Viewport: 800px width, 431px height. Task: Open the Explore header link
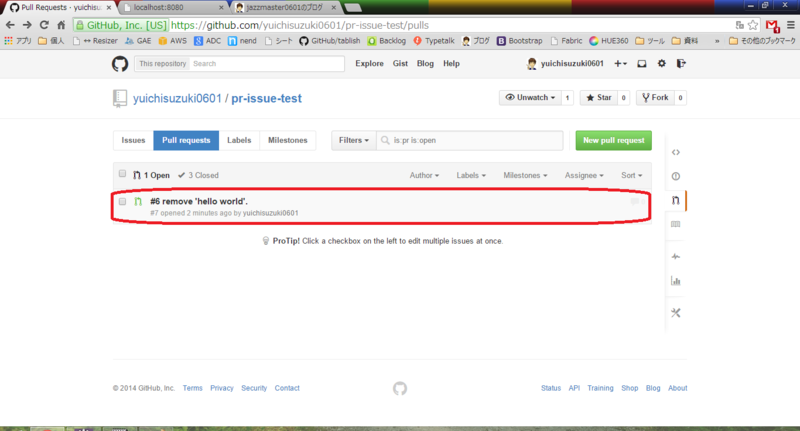(x=369, y=63)
